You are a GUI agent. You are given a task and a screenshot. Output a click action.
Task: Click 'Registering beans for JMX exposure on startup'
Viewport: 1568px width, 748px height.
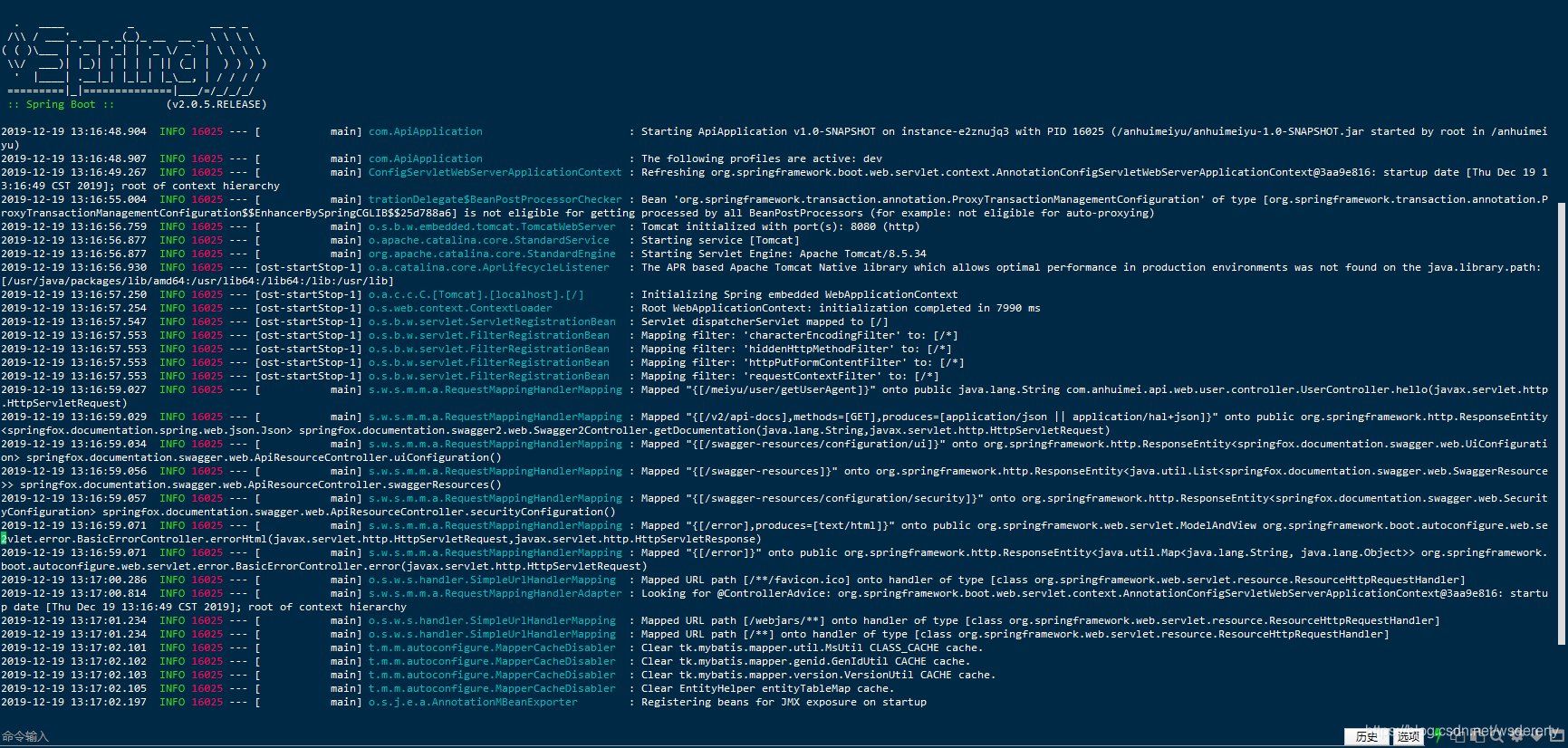784,702
